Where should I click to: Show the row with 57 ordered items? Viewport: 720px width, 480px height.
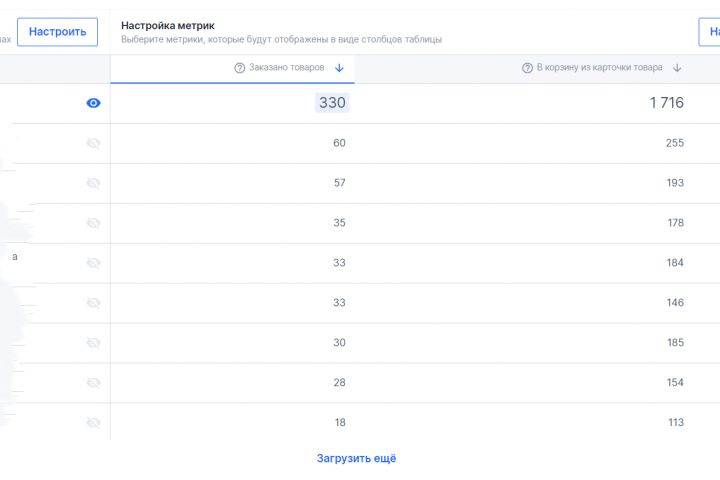tap(94, 183)
